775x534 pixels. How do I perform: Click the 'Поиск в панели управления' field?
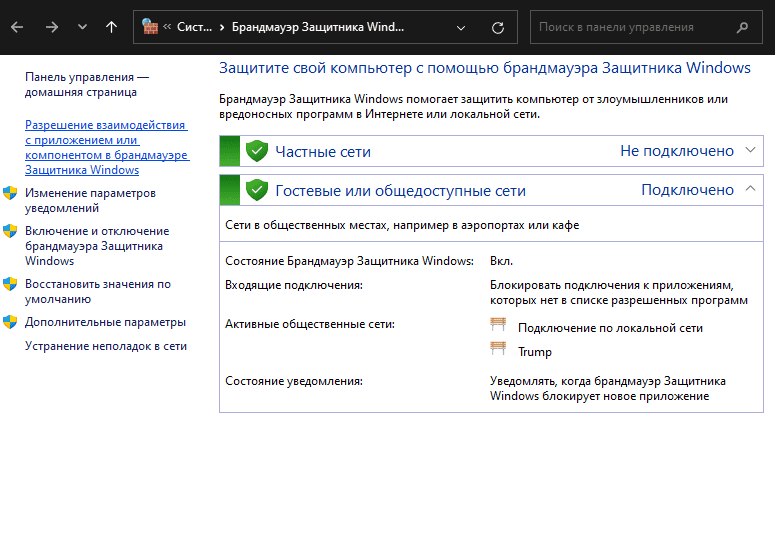point(646,27)
